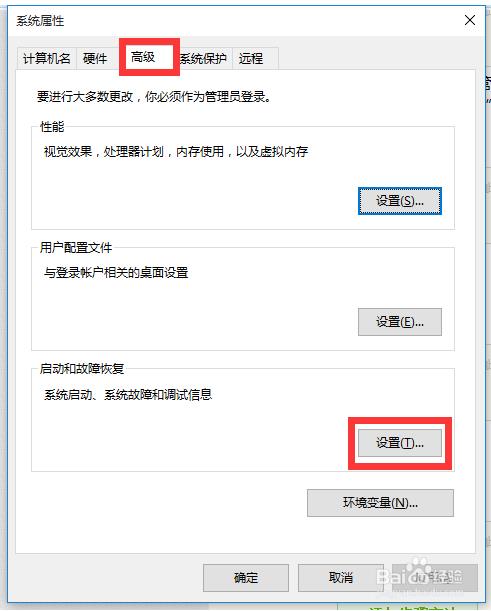This screenshot has width=491, height=611.
Task: Click the 系统属性 title bar text
Action: click(40, 21)
